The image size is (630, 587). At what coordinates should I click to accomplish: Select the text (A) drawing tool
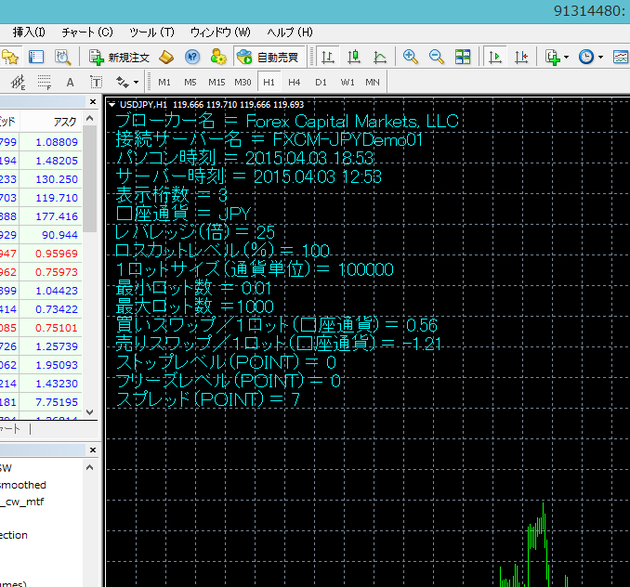coord(70,82)
